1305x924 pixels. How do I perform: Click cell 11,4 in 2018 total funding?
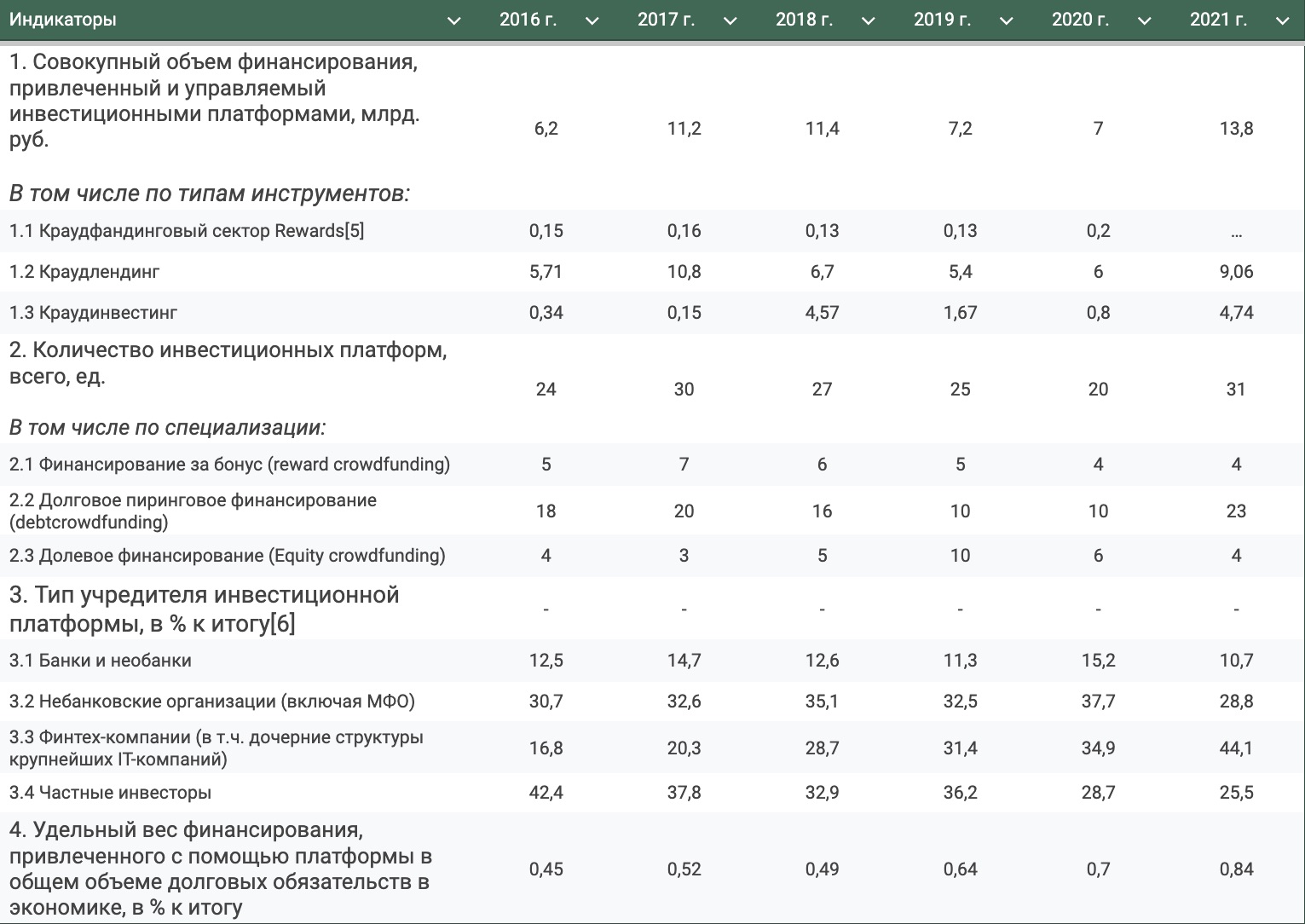pyautogui.click(x=823, y=129)
